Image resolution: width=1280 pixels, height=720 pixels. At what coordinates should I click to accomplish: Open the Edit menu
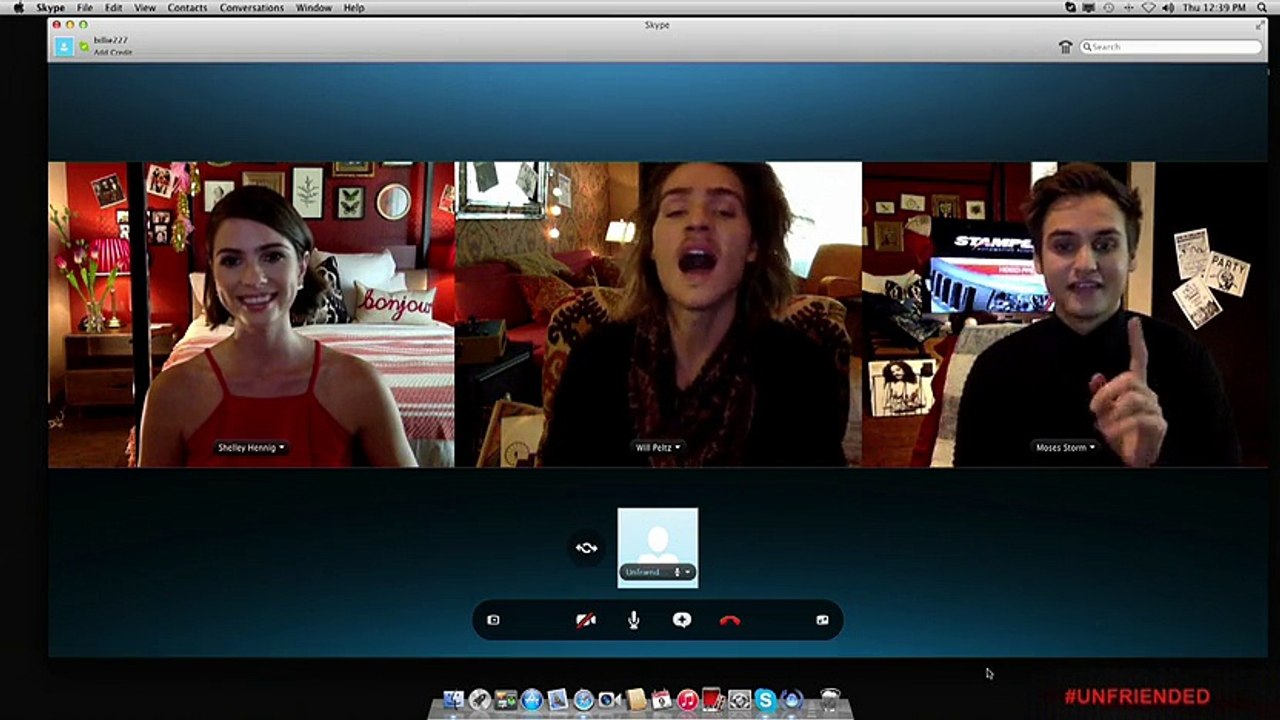(x=114, y=7)
